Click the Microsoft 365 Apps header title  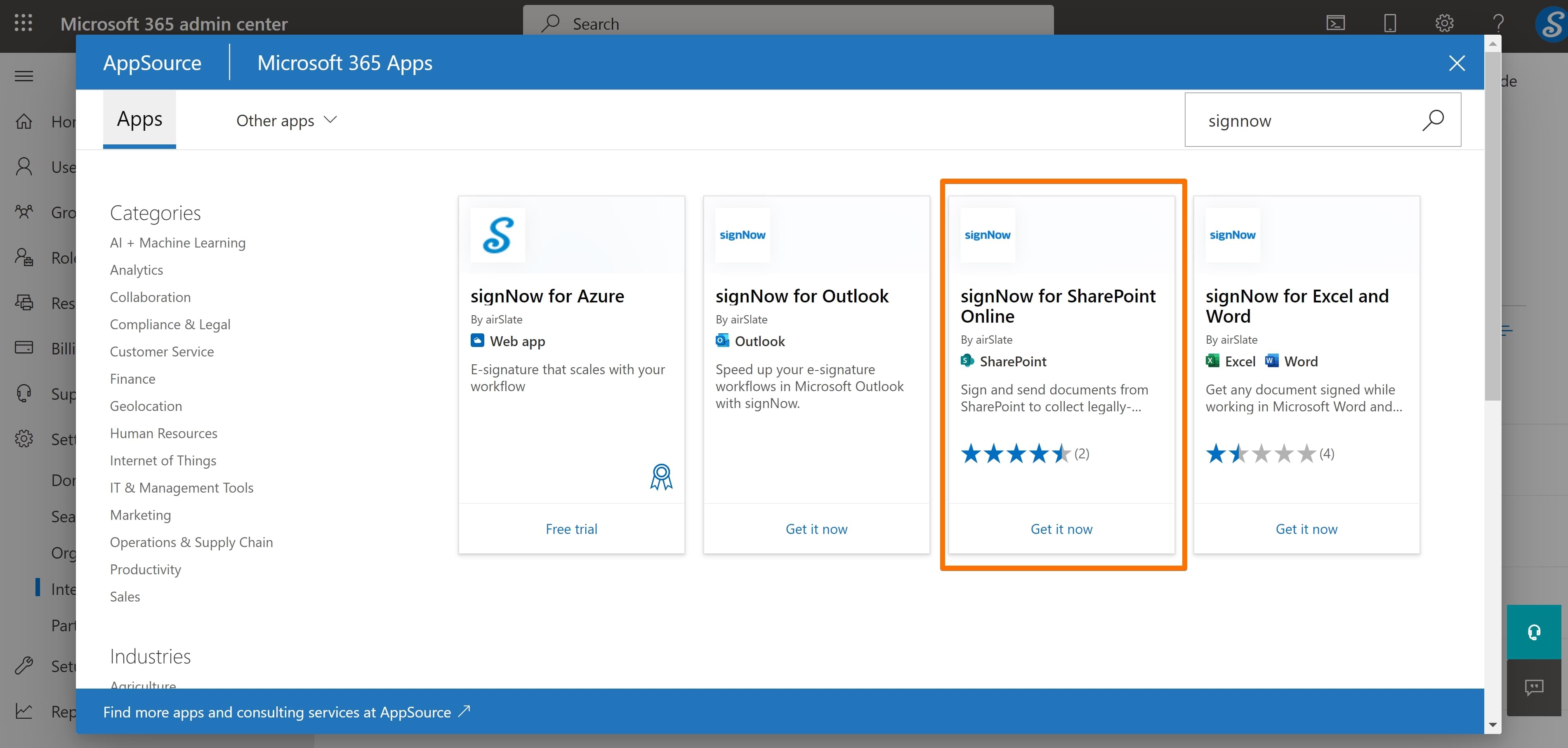click(344, 63)
